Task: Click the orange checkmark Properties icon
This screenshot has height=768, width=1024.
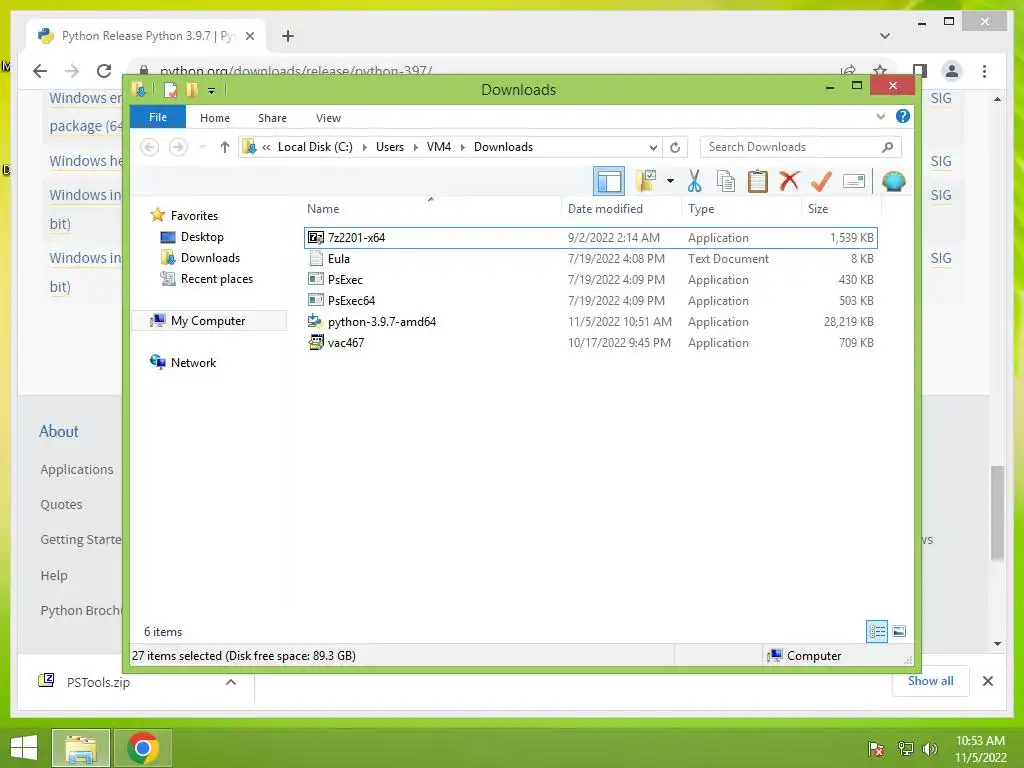Action: tap(822, 181)
